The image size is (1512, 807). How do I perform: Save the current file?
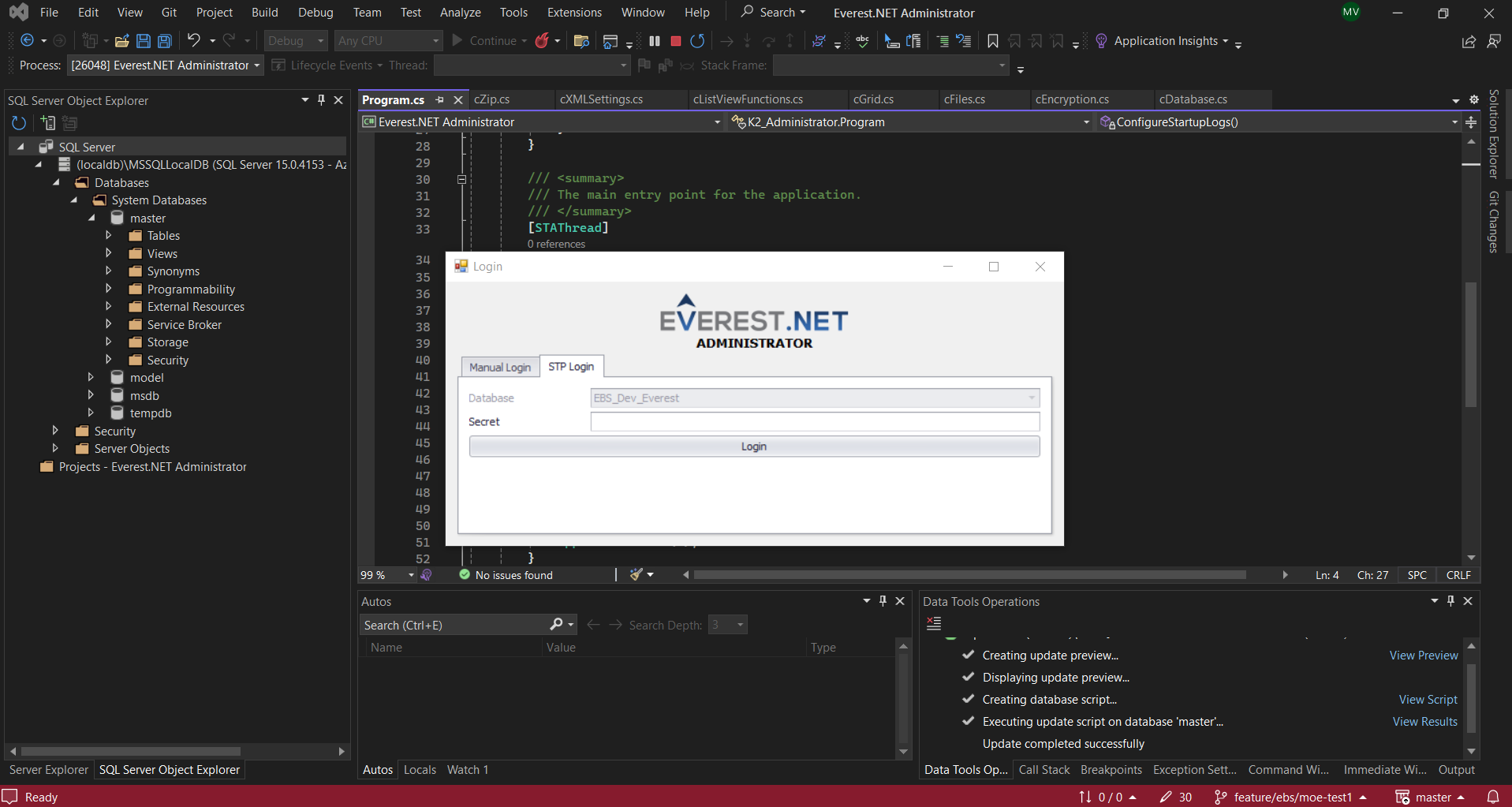(x=144, y=41)
